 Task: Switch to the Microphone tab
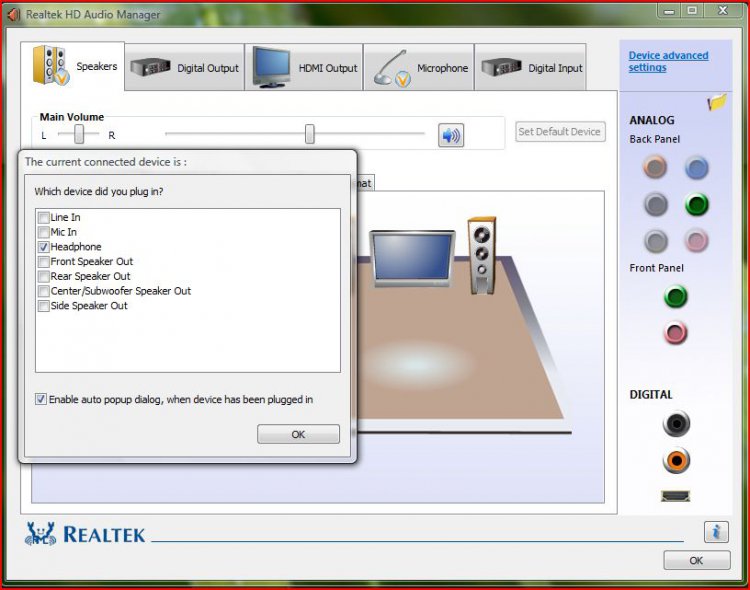click(x=419, y=67)
